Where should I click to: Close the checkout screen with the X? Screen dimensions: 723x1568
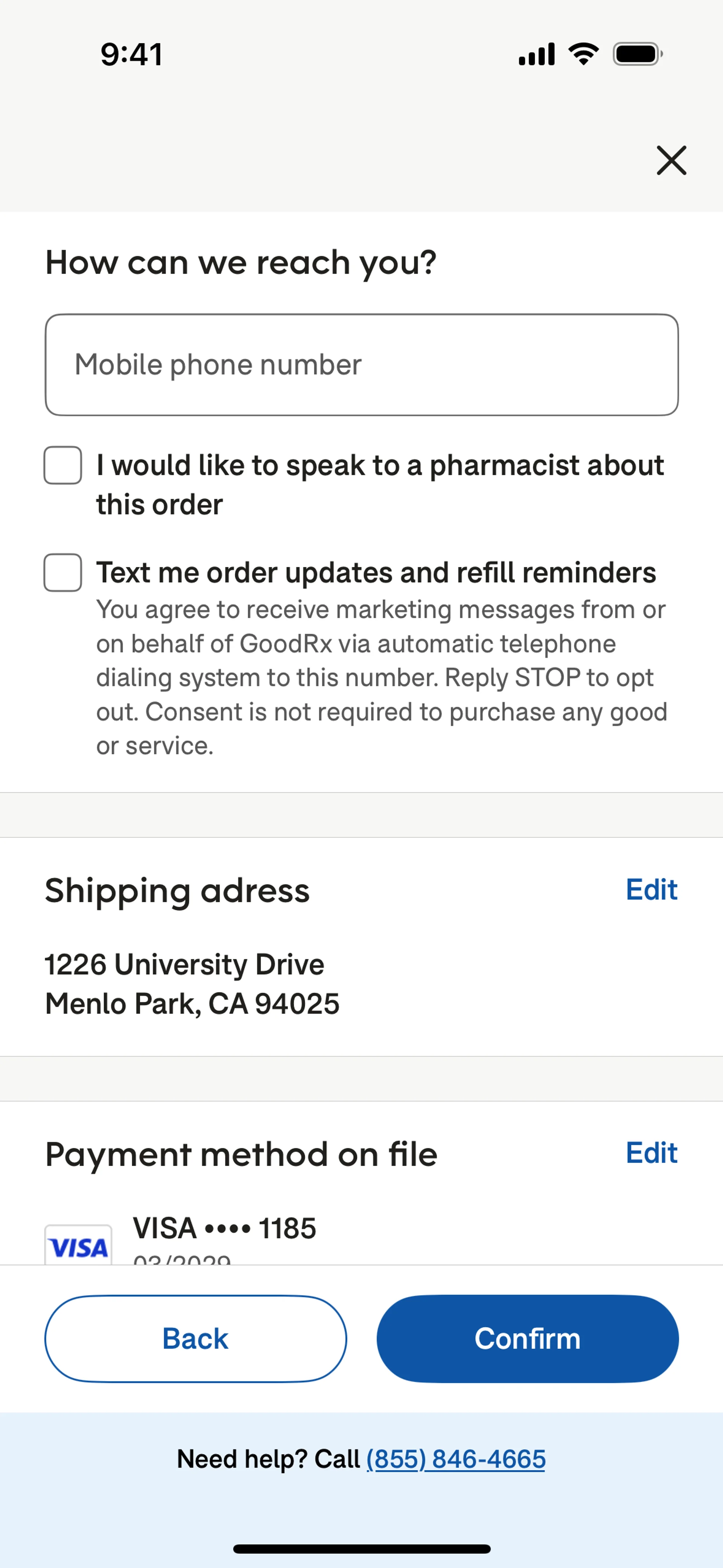tap(671, 160)
